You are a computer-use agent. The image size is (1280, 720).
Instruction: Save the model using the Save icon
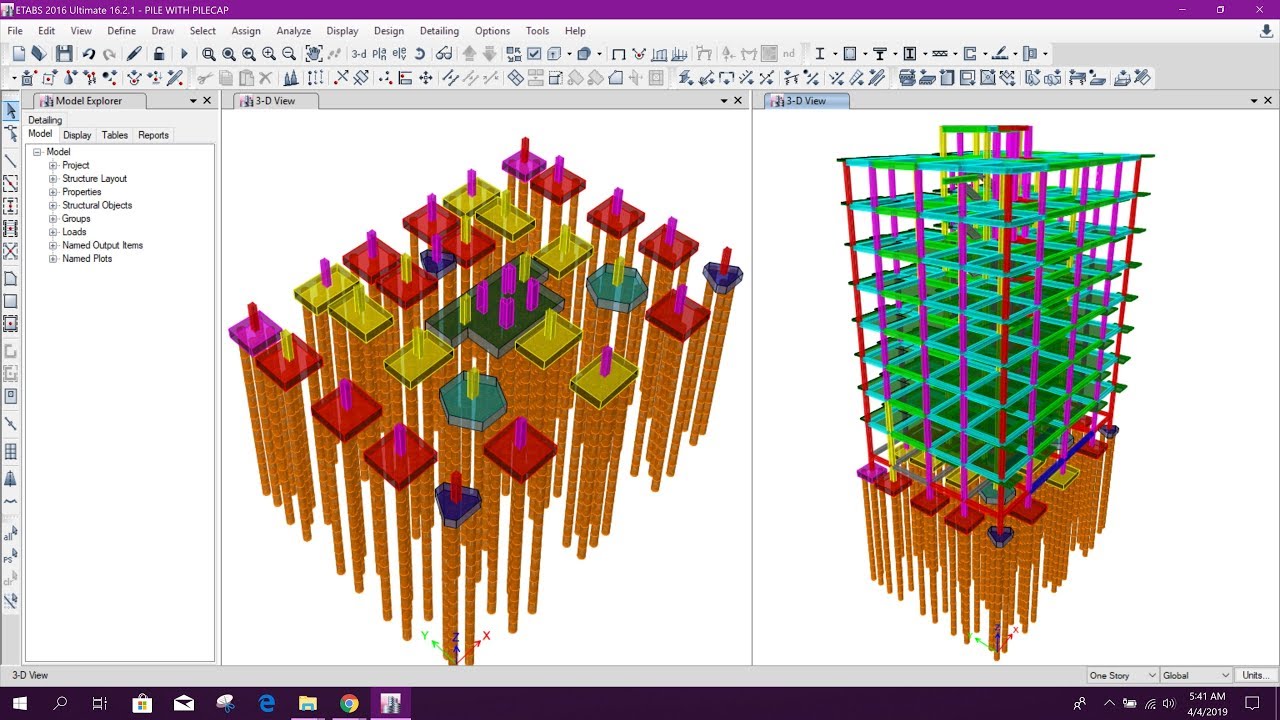65,52
